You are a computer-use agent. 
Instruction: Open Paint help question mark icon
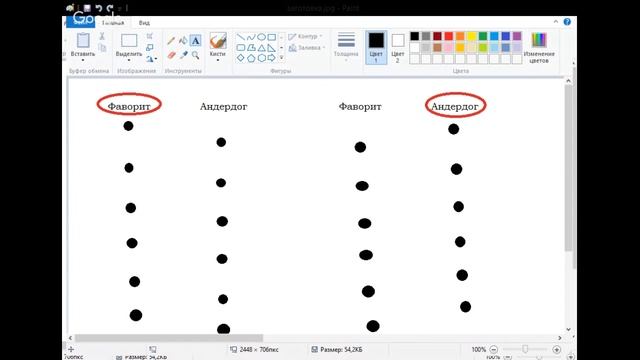point(567,22)
